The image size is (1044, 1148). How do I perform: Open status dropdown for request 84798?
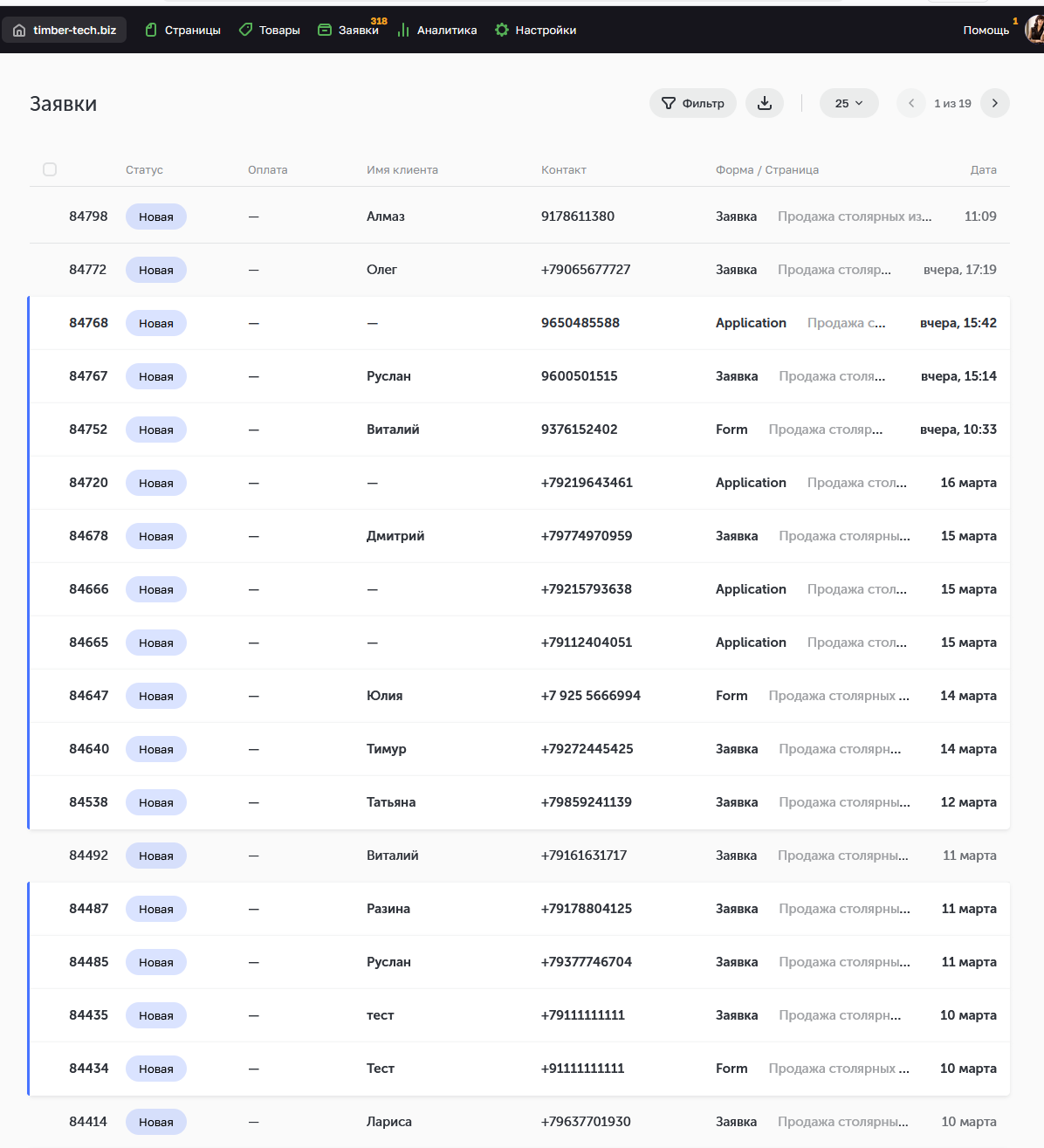(156, 217)
